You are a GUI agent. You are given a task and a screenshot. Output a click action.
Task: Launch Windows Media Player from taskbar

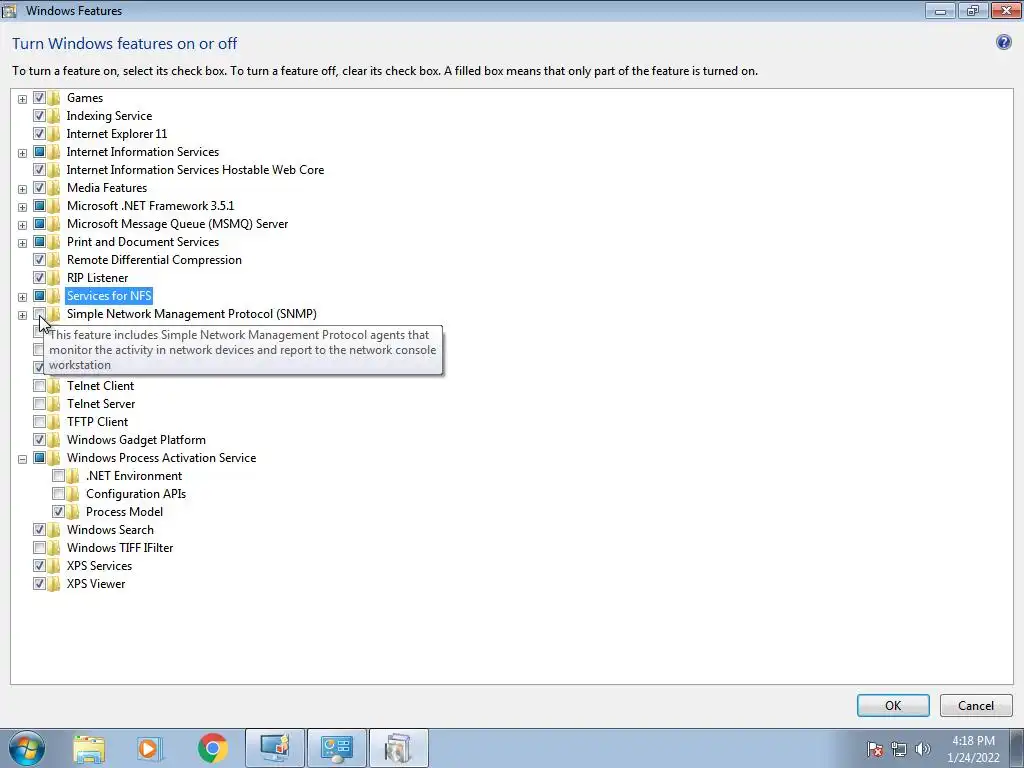point(150,748)
